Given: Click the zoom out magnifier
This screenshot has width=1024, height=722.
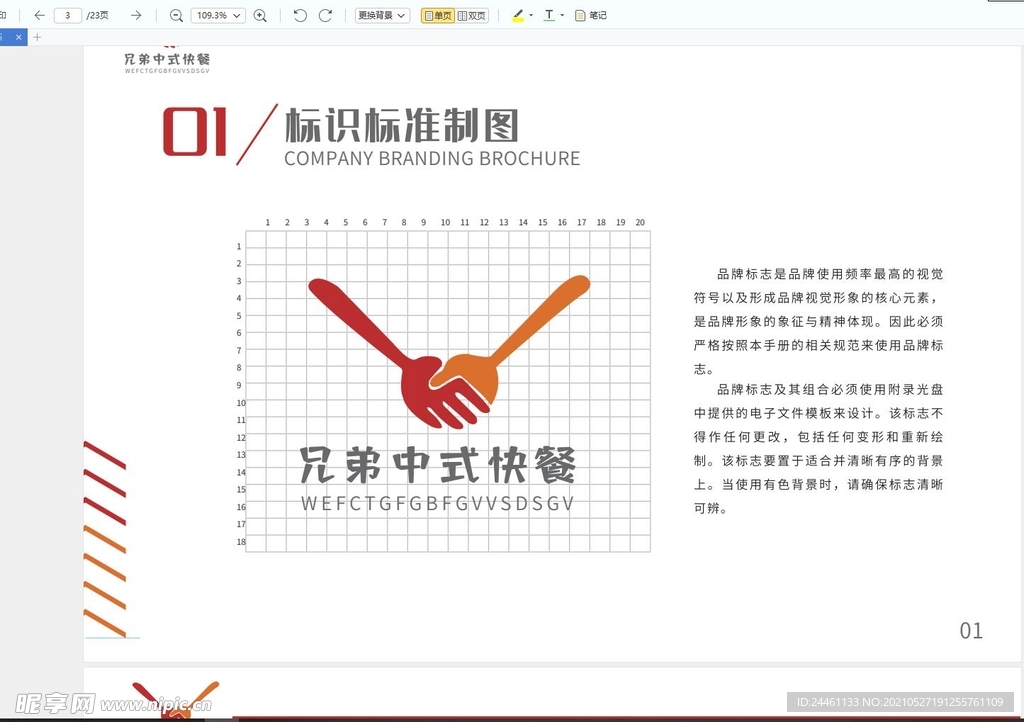Looking at the screenshot, I should click(x=176, y=16).
